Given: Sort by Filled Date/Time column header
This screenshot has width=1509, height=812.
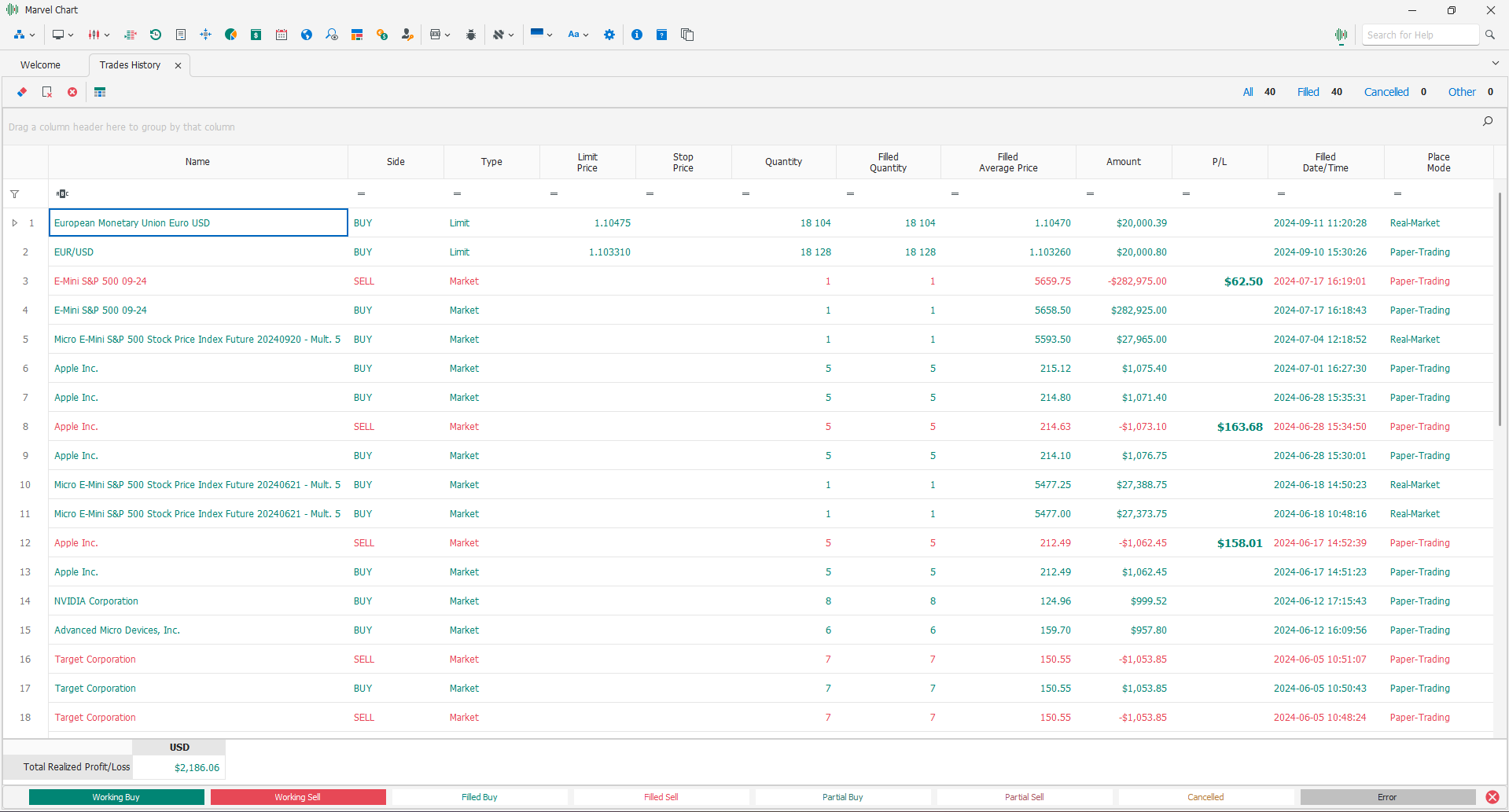Looking at the screenshot, I should pos(1325,162).
